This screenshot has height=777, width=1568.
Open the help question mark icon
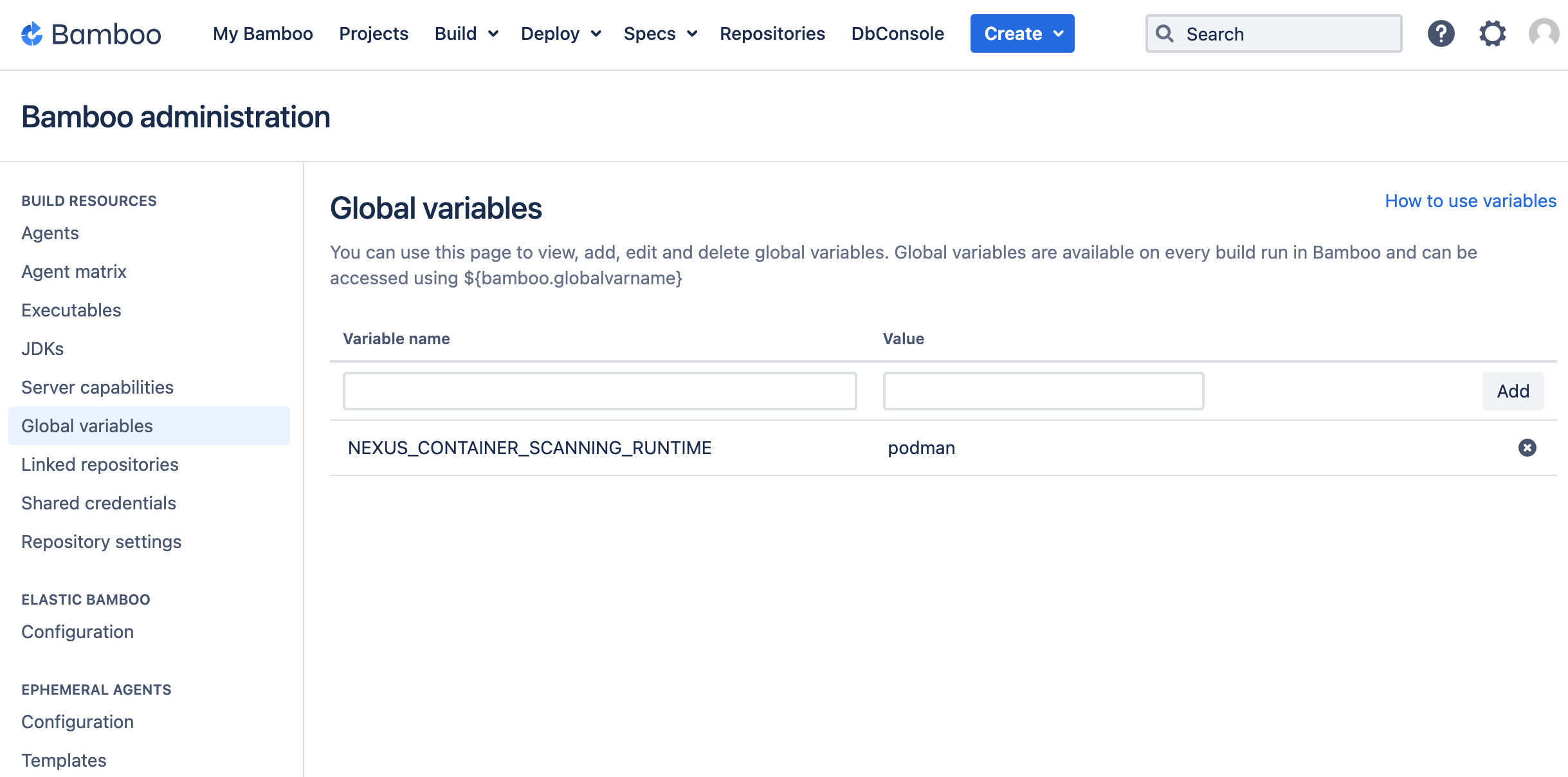coord(1441,34)
